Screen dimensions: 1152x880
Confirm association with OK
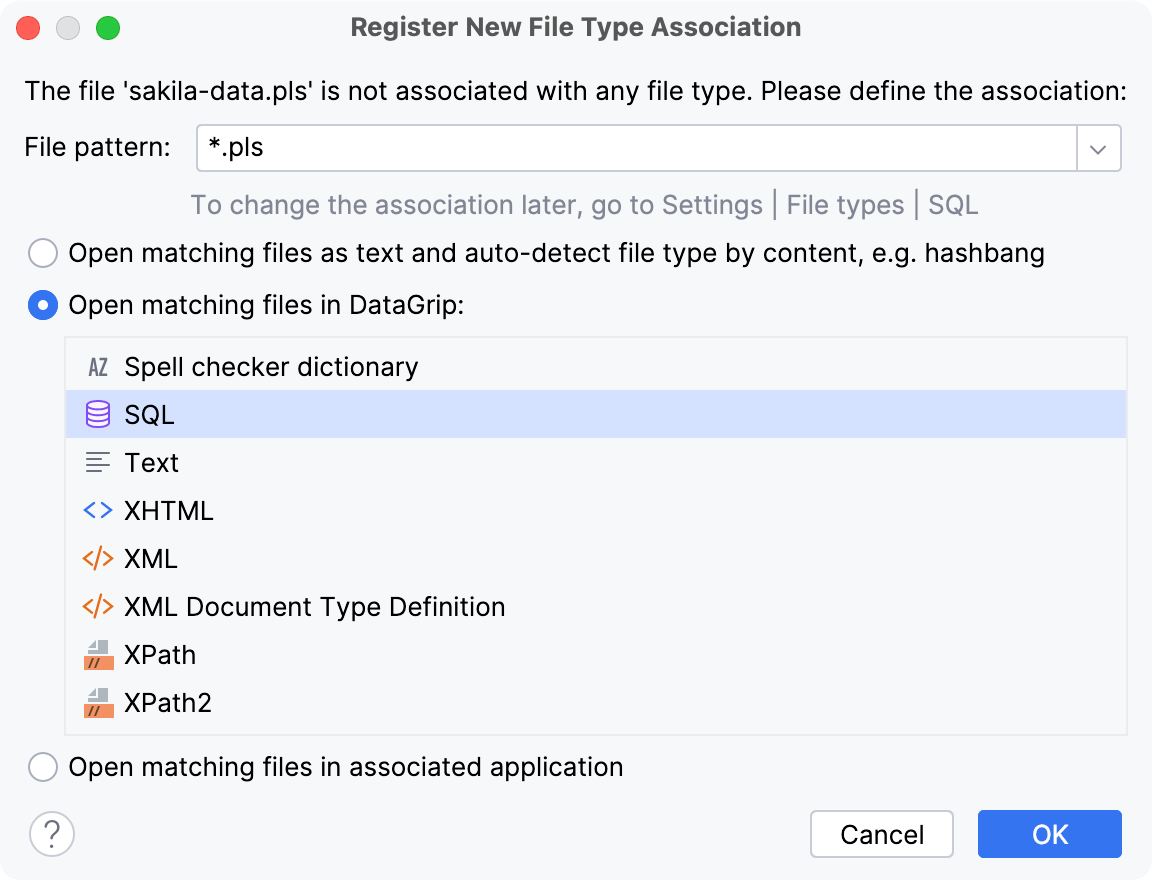[x=1049, y=834]
